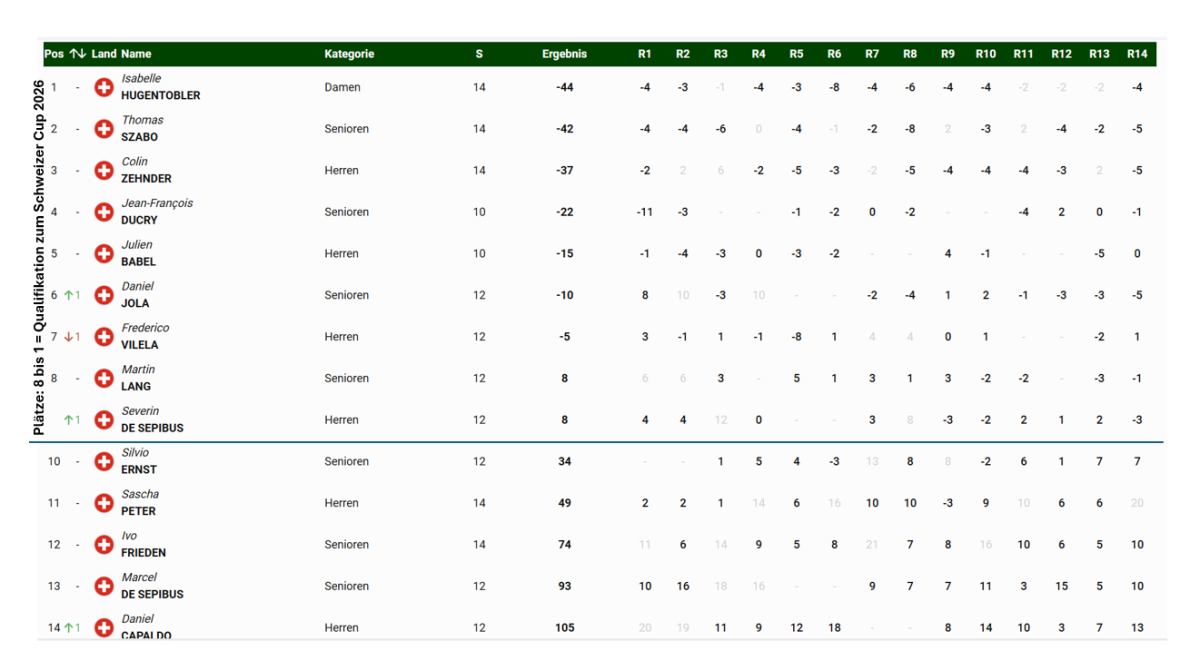Sort by Kategorie column header

coord(349,54)
